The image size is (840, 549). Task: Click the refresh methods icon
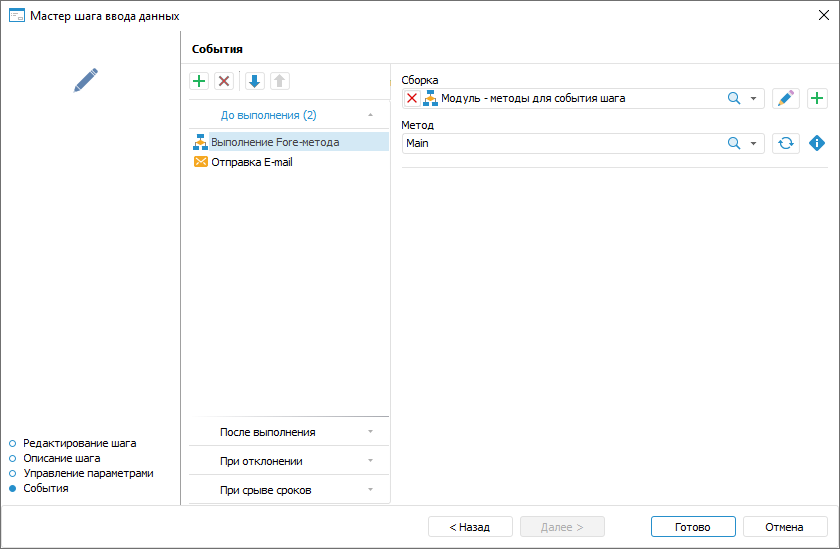[x=786, y=143]
